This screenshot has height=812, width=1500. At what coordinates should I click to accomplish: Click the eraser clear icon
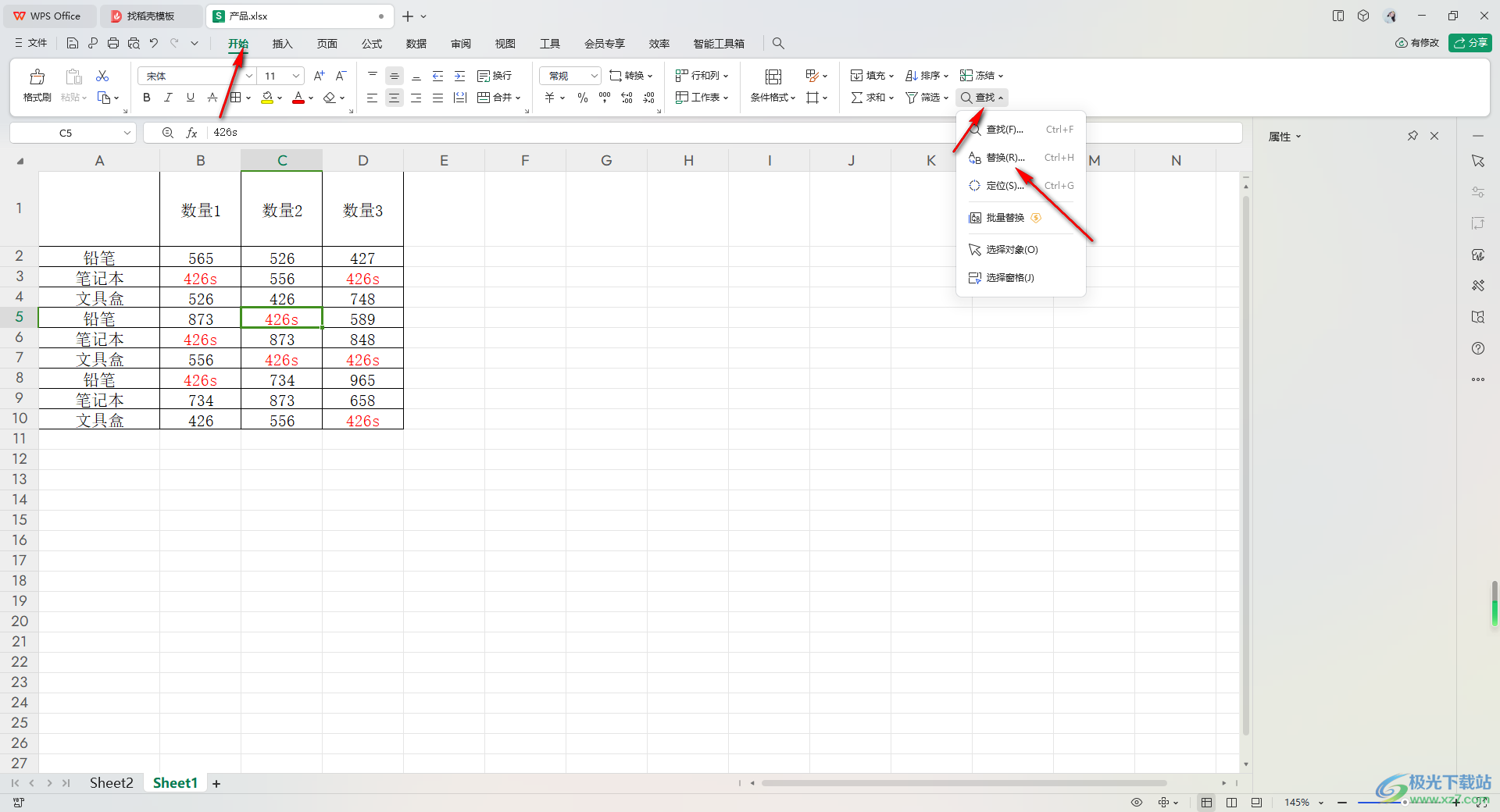click(x=330, y=98)
